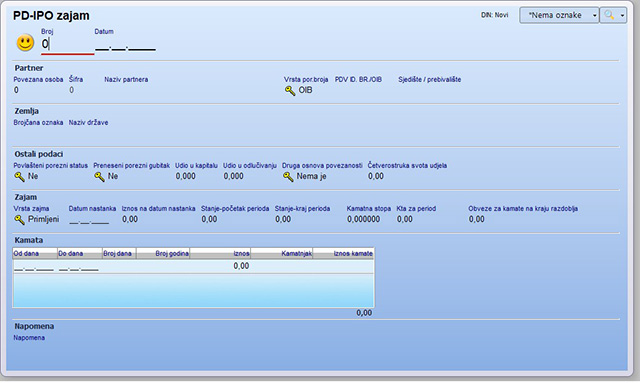The width and height of the screenshot is (640, 383).
Task: Expand the arrow next to the search magnifier
Action: 622,16
